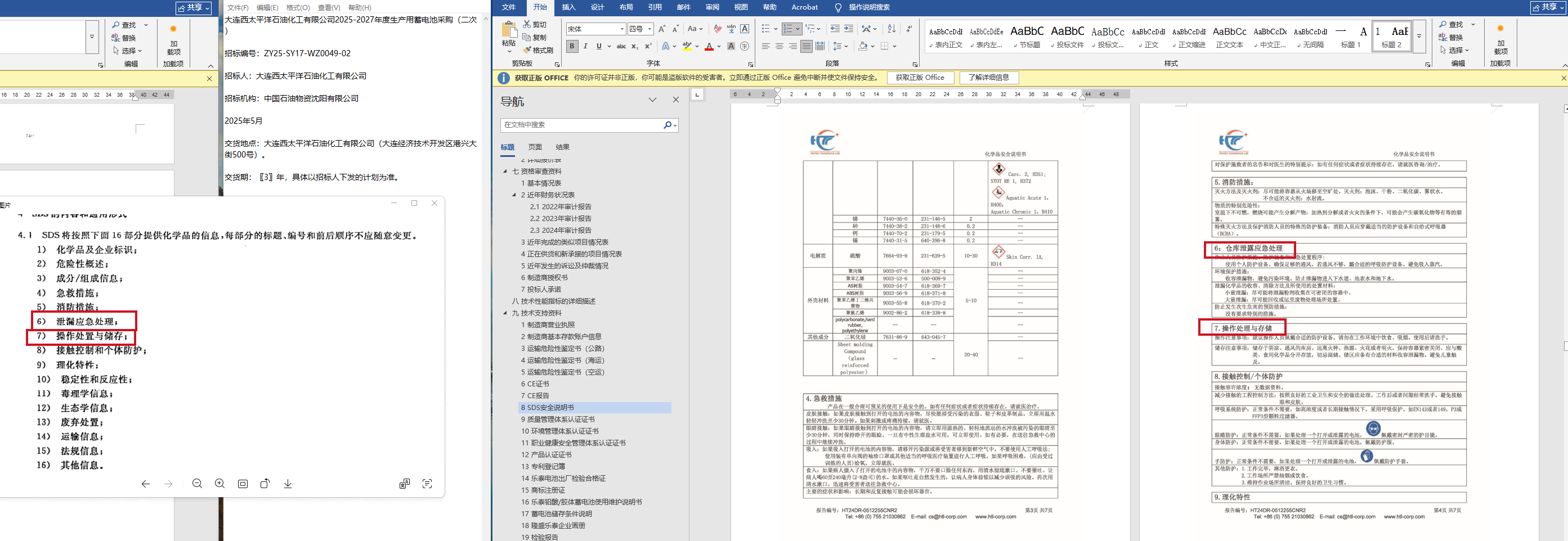Open the Change Case (Aa) dropdown
This screenshot has width=1568, height=541.
[694, 29]
